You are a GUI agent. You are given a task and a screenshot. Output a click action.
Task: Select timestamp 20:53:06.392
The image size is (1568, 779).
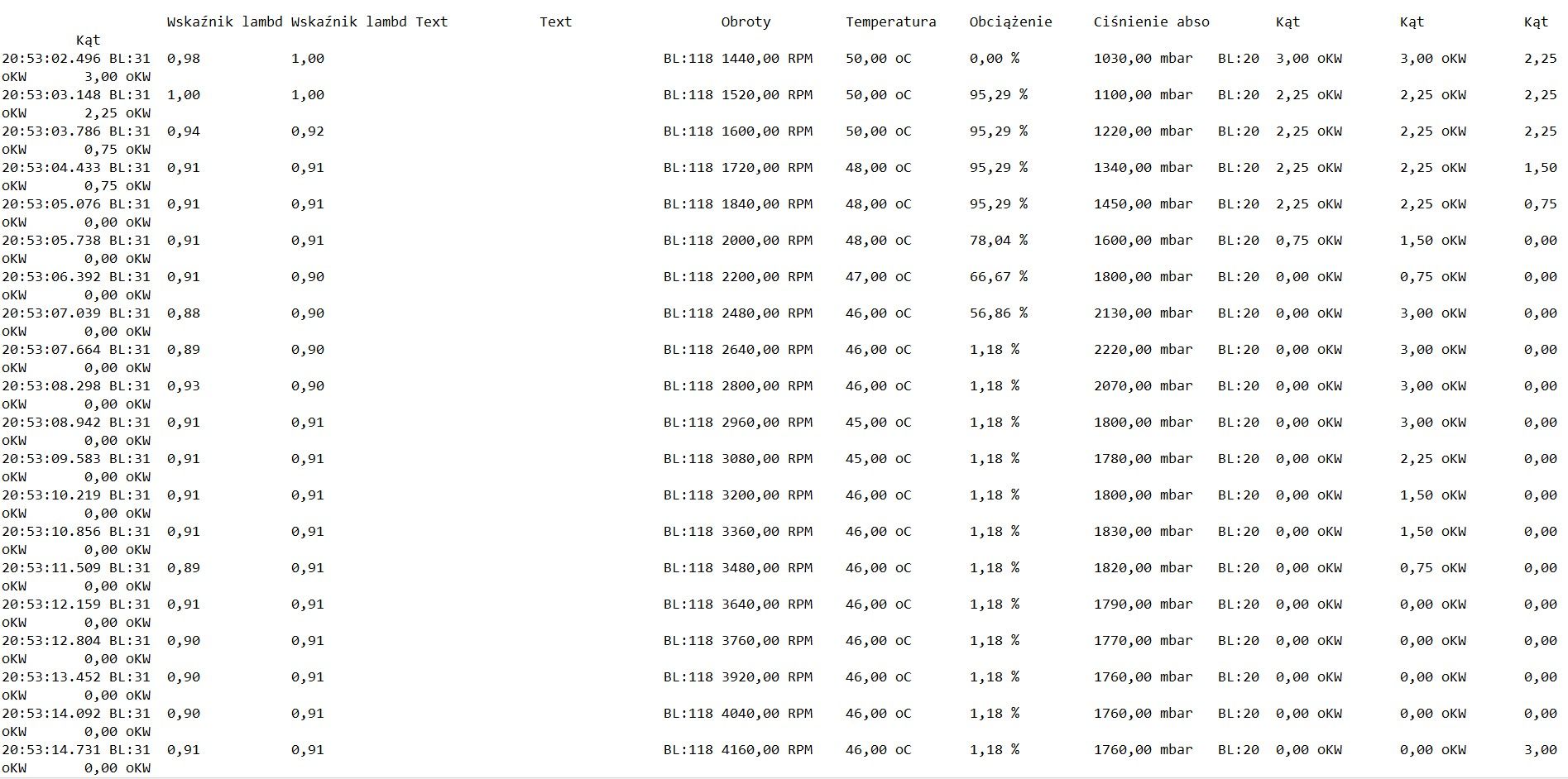(51, 277)
